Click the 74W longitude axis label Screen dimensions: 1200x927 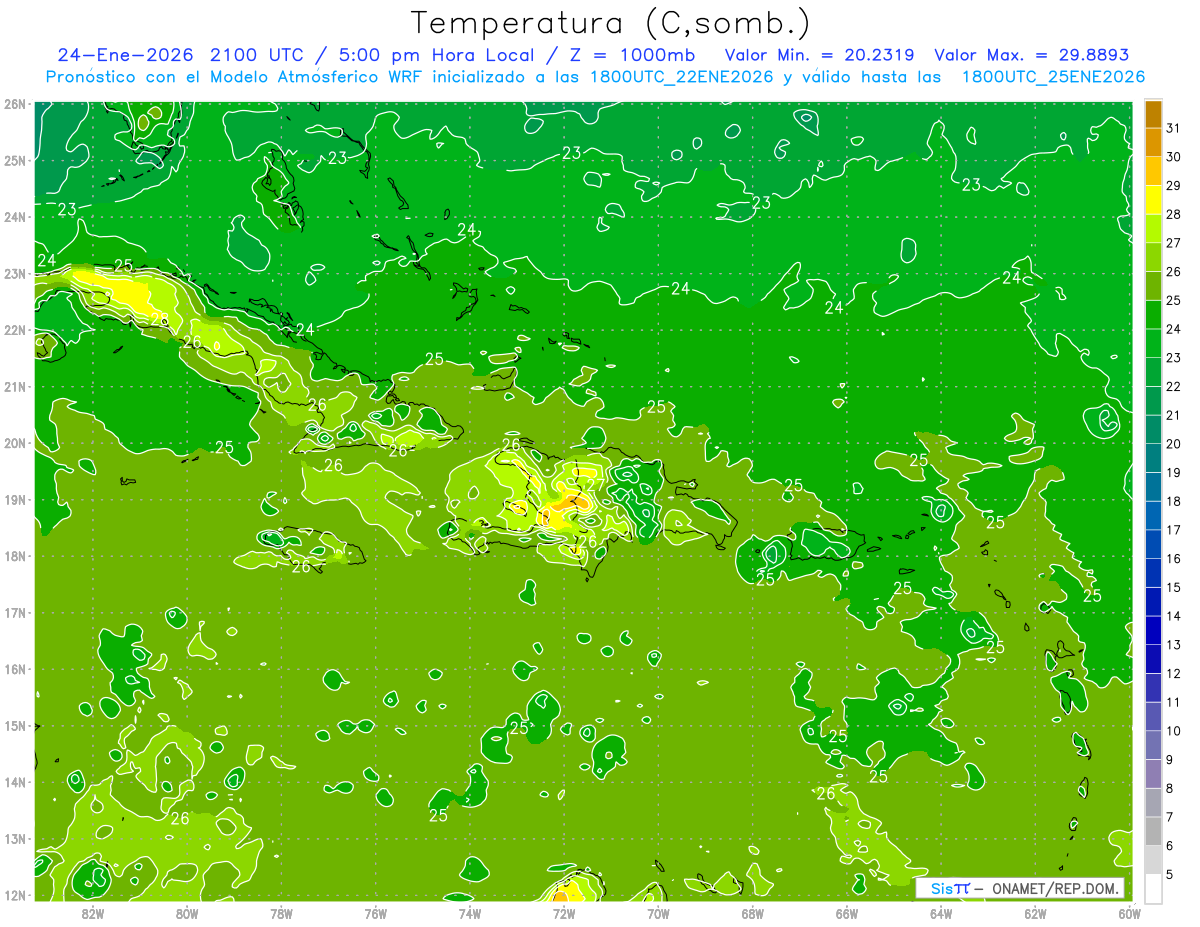469,913
